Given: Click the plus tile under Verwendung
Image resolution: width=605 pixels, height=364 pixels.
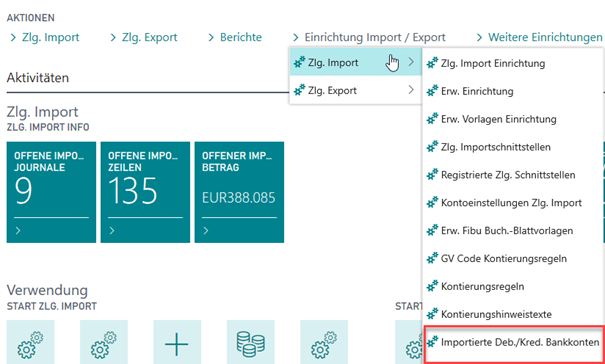Looking at the screenshot, I should [177, 342].
